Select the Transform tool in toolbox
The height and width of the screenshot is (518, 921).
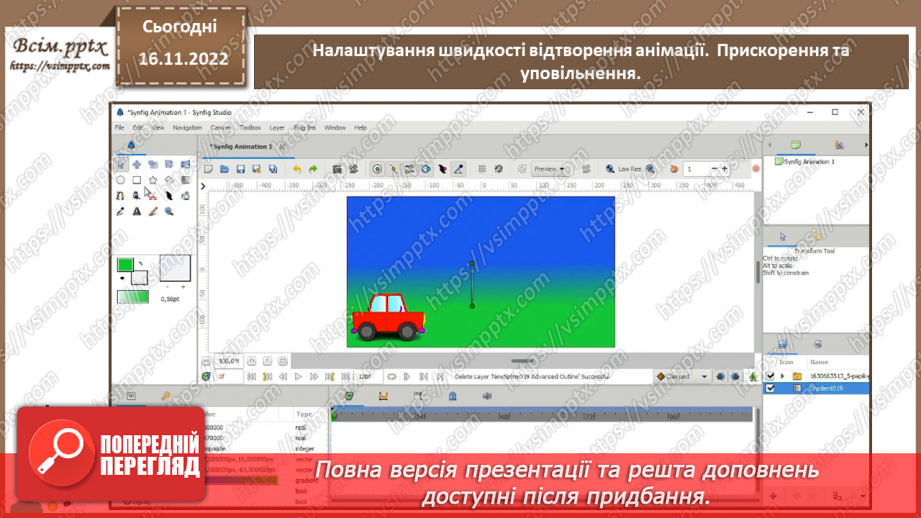pos(120,164)
